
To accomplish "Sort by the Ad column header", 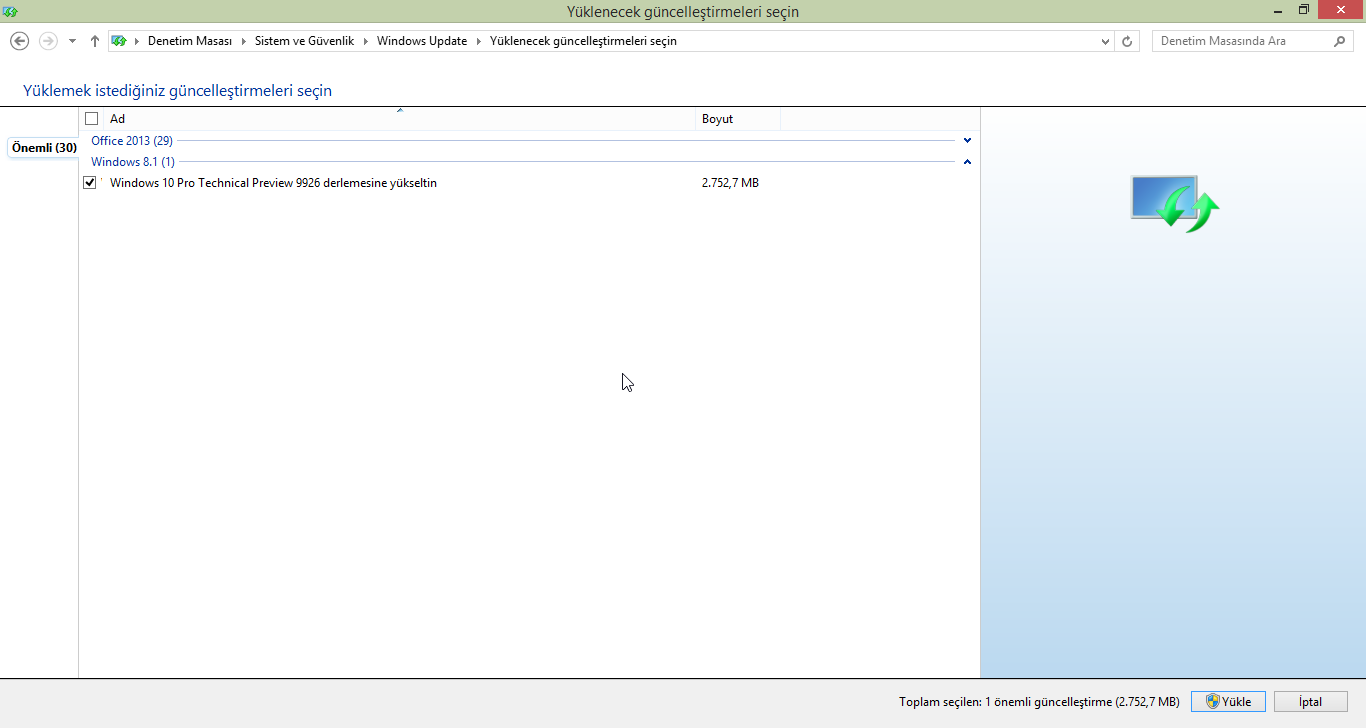I will 400,119.
